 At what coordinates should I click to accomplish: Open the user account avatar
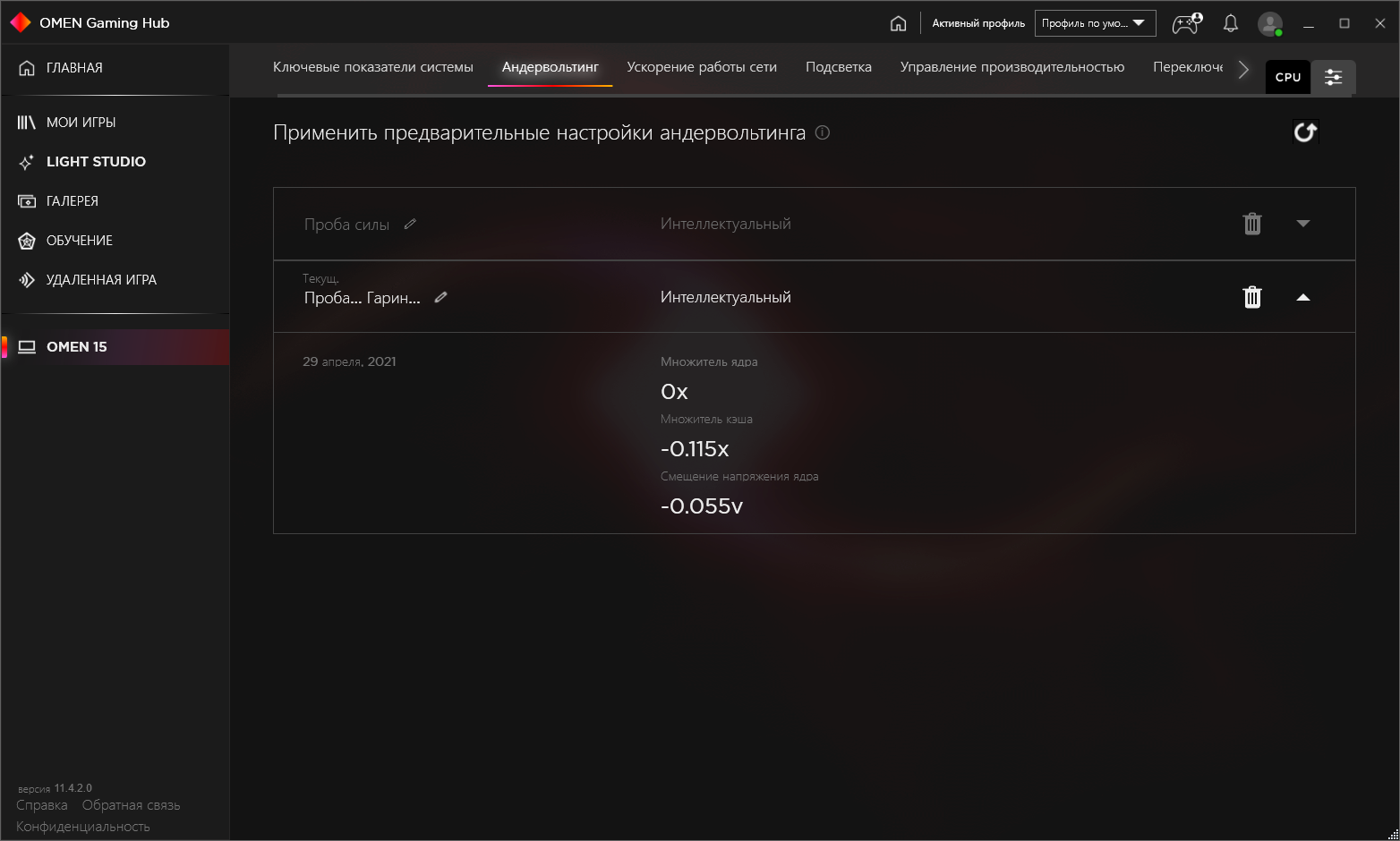pos(1269,23)
